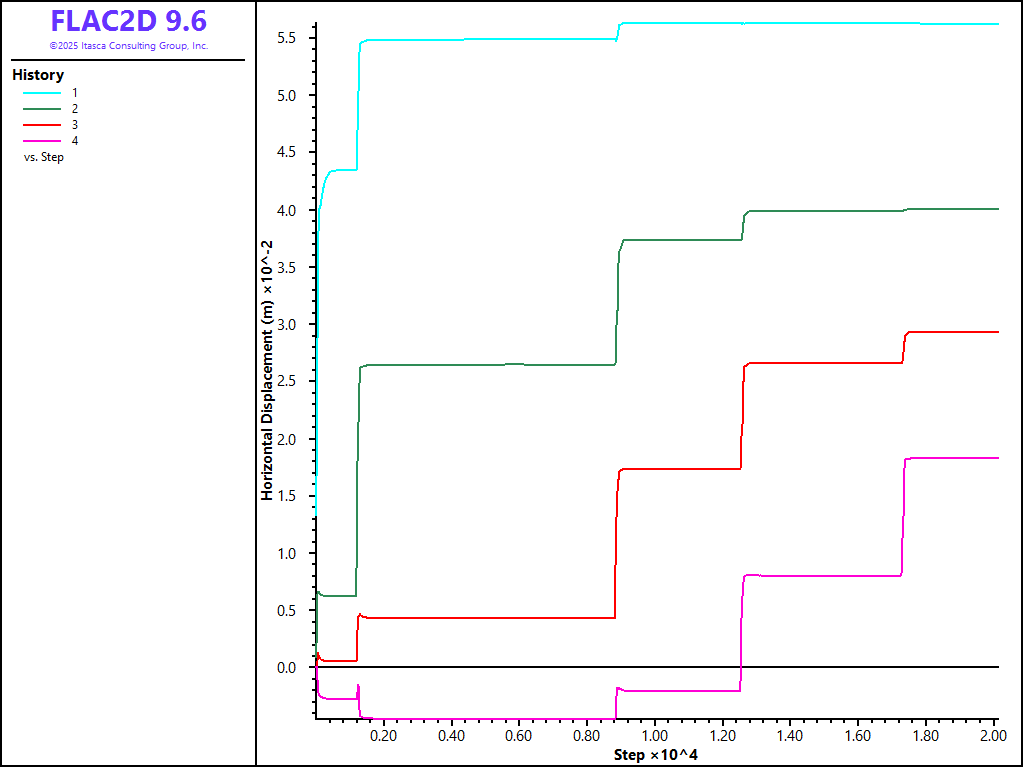The image size is (1024, 768).
Task: Select the History legend heading
Action: pyautogui.click(x=38, y=75)
